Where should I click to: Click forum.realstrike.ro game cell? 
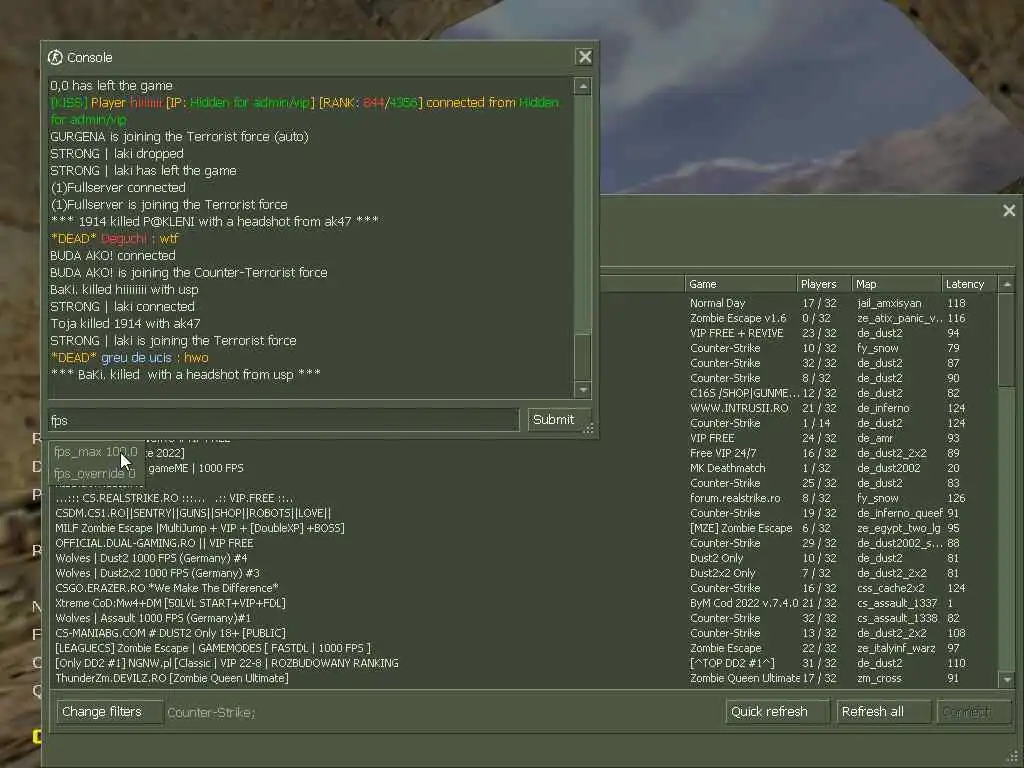click(735, 498)
